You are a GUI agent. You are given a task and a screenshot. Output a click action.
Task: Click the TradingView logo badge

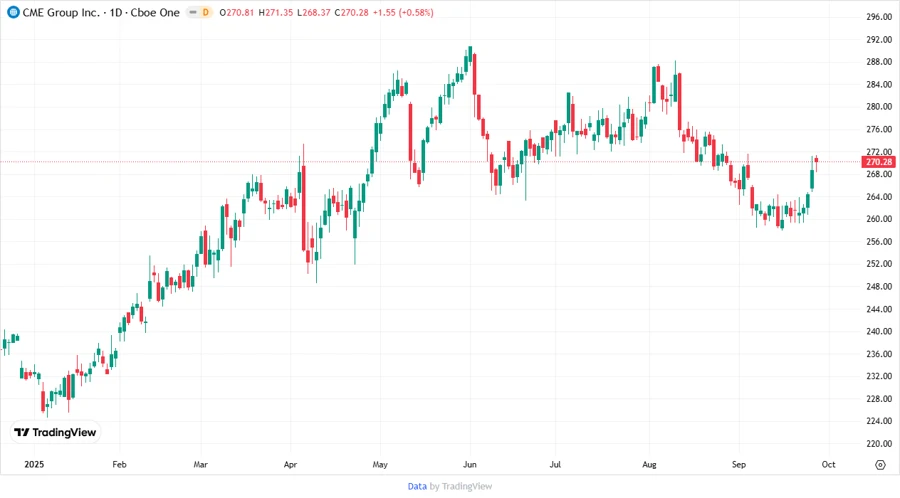pyautogui.click(x=56, y=432)
